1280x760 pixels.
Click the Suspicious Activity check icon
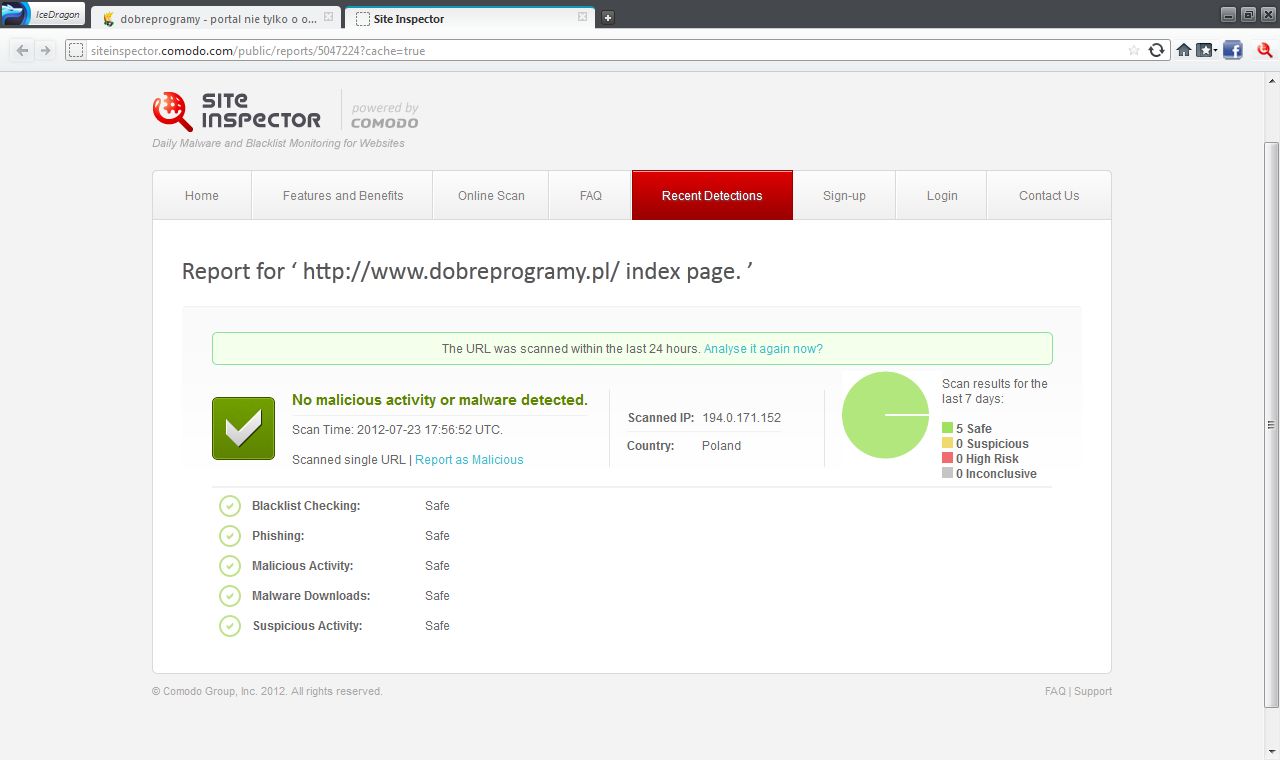[x=230, y=626]
